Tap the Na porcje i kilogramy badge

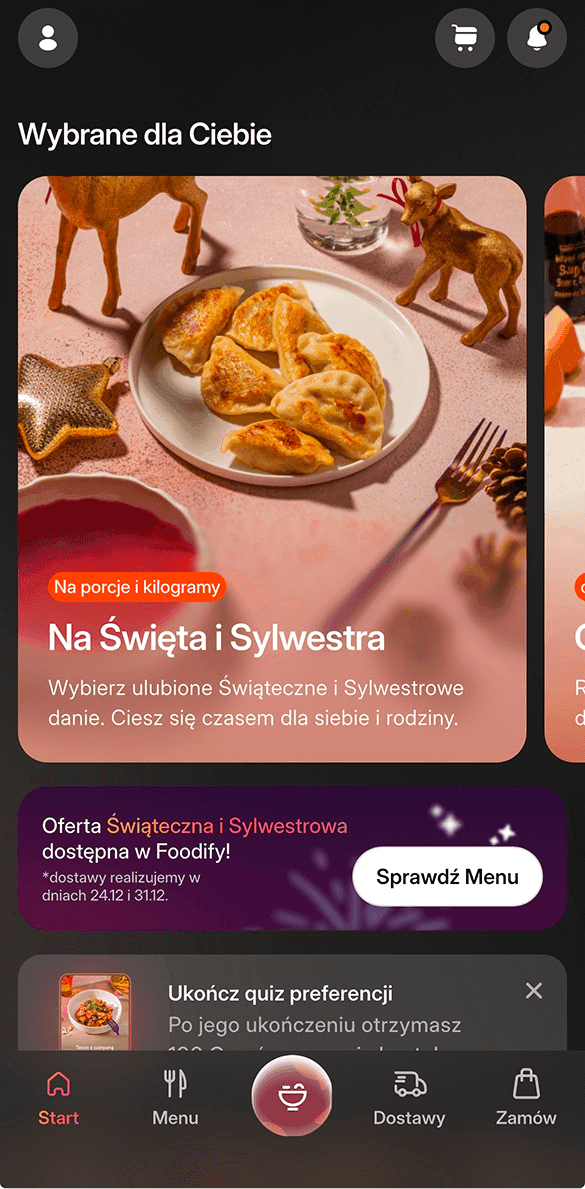coord(137,587)
